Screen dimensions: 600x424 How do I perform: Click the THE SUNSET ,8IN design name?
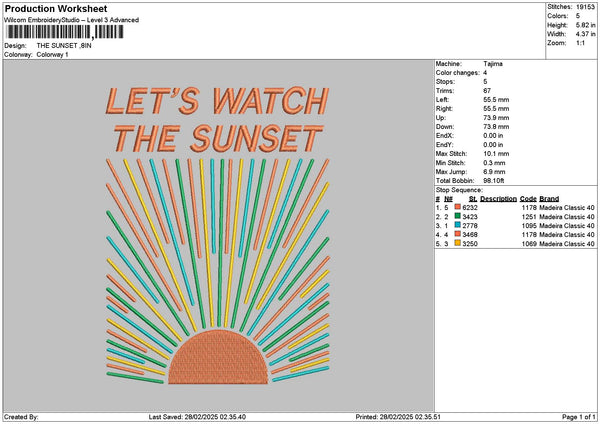click(64, 46)
